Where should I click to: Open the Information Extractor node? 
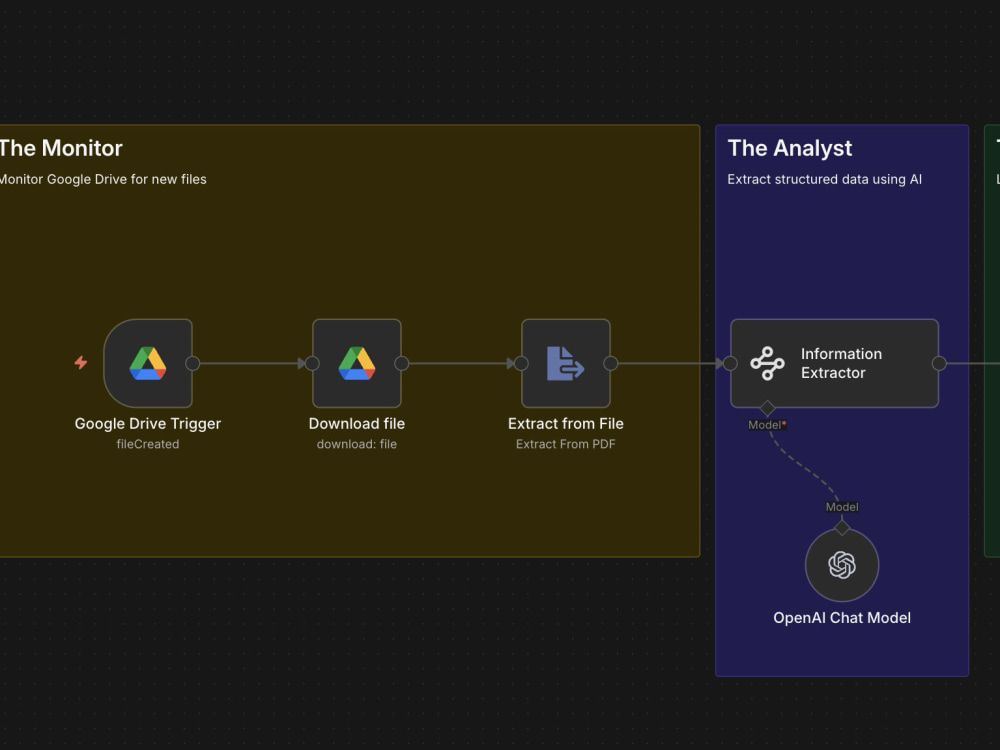tap(834, 364)
